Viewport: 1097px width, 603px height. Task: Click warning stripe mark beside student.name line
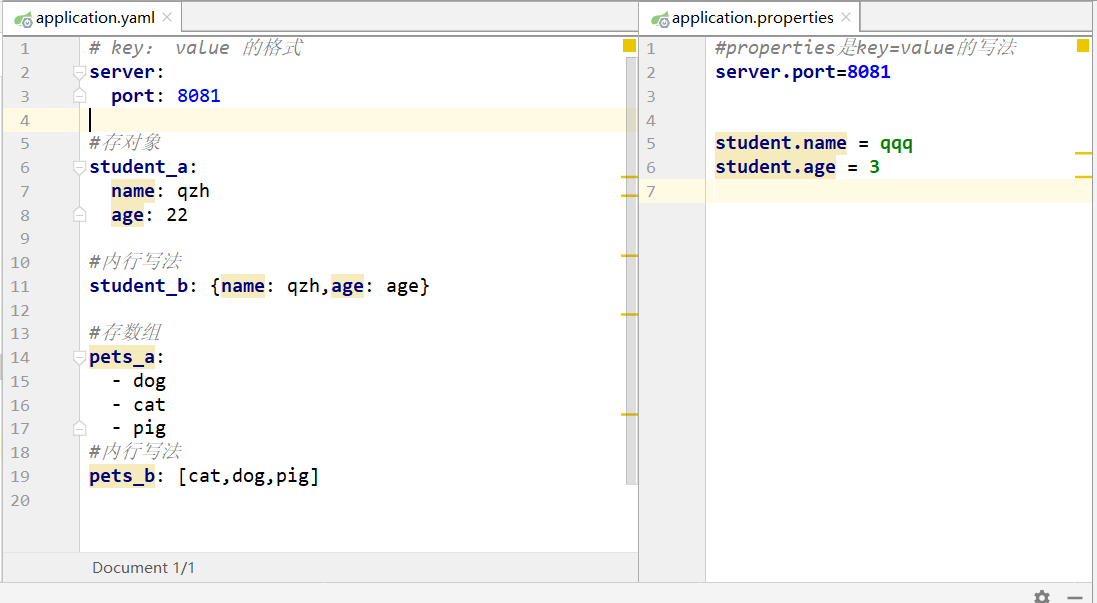[x=1083, y=153]
